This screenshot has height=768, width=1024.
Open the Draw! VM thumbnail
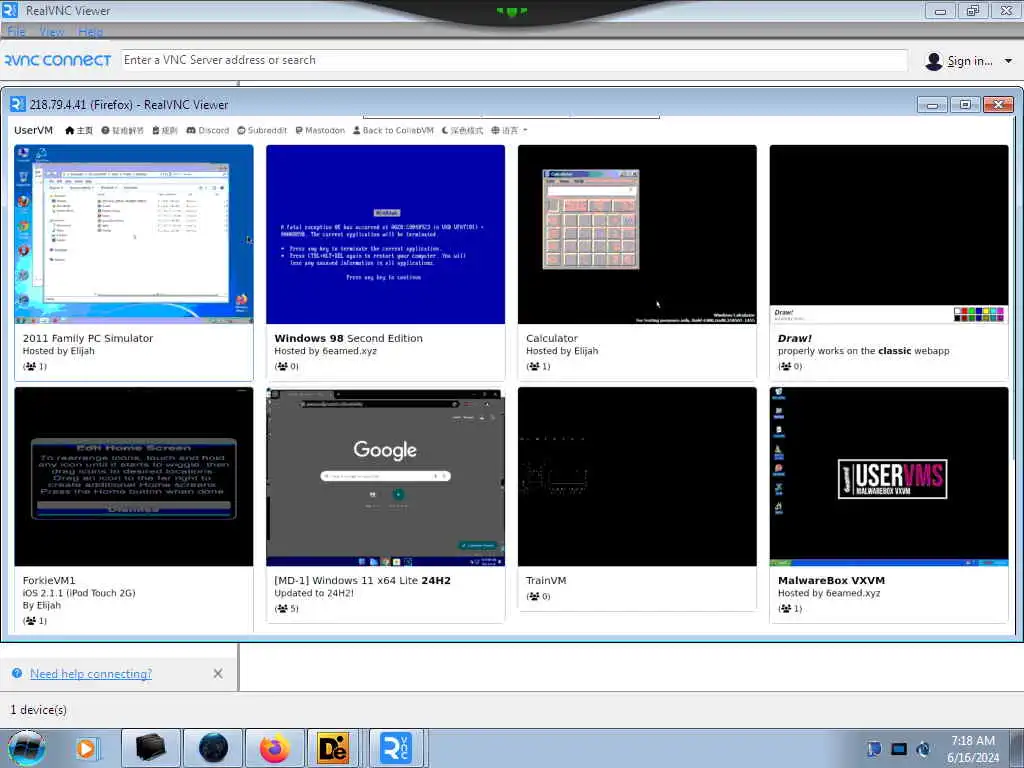click(889, 234)
